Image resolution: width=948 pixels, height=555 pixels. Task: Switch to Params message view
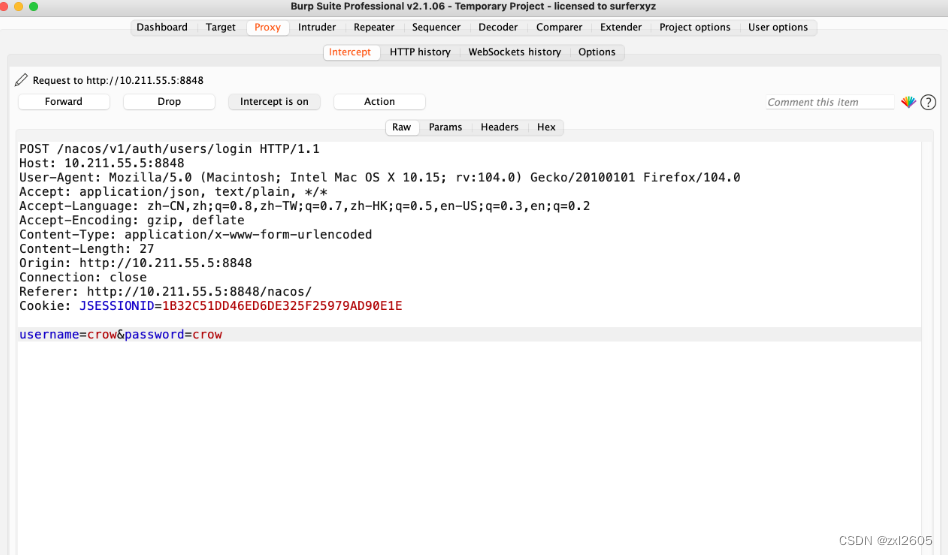[x=446, y=127]
